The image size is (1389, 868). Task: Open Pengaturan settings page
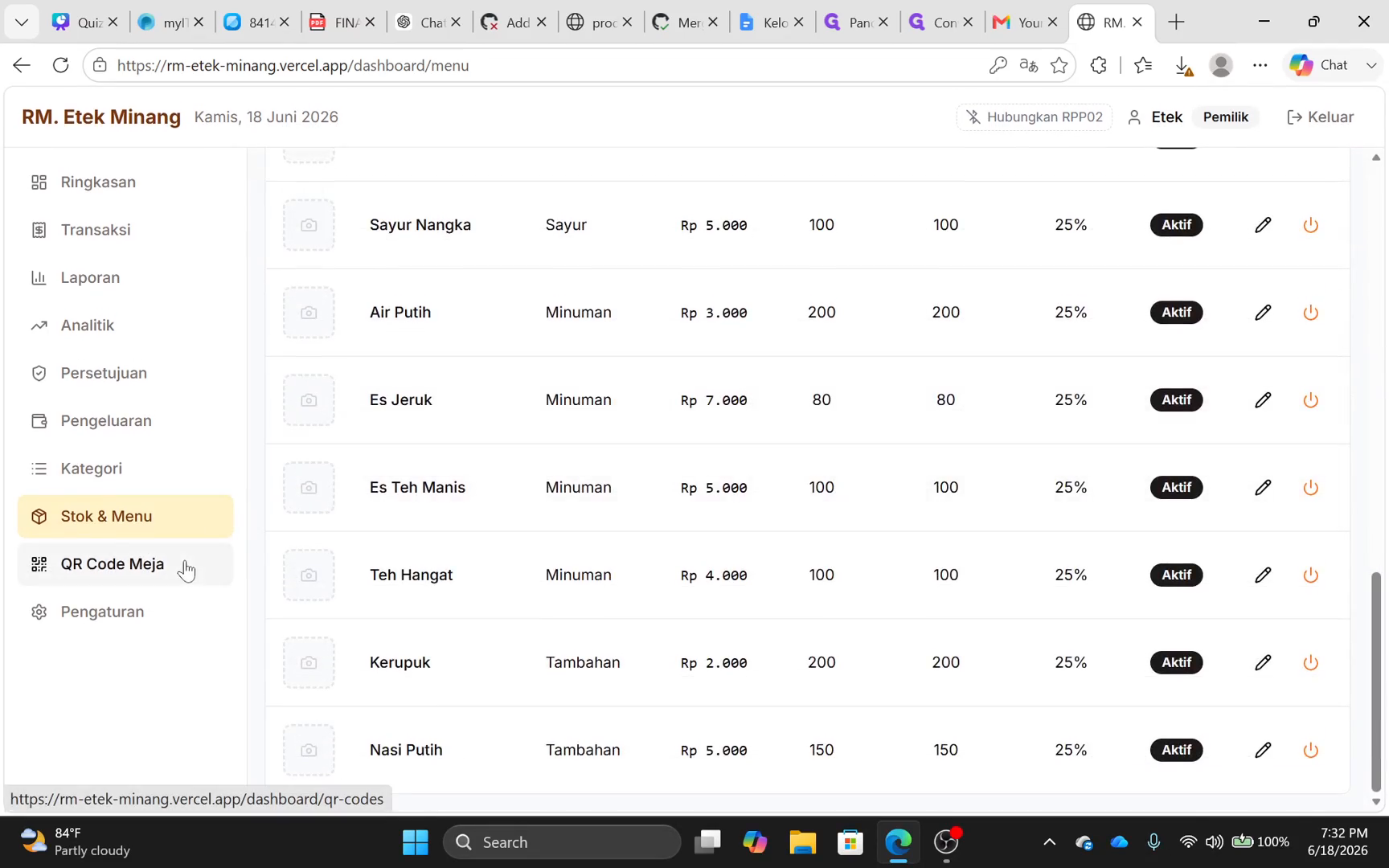coord(125,612)
